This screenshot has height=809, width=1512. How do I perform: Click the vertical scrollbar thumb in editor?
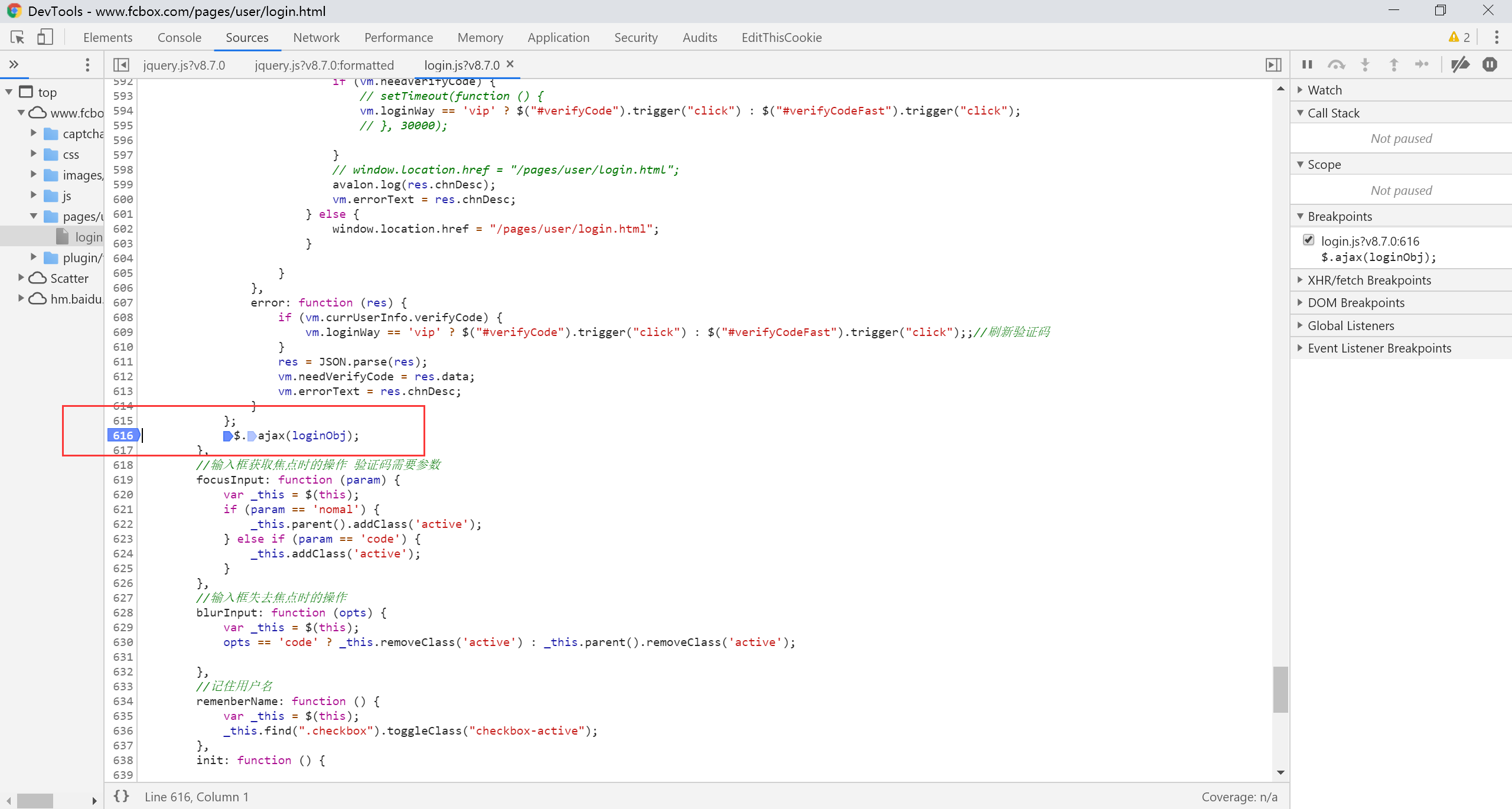click(x=1280, y=689)
